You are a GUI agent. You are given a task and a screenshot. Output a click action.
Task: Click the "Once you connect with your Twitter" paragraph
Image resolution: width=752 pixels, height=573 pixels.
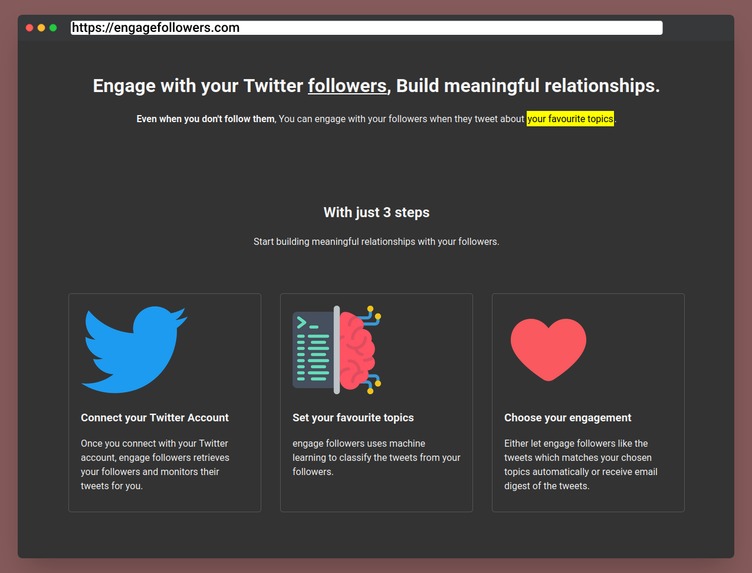[154, 465]
